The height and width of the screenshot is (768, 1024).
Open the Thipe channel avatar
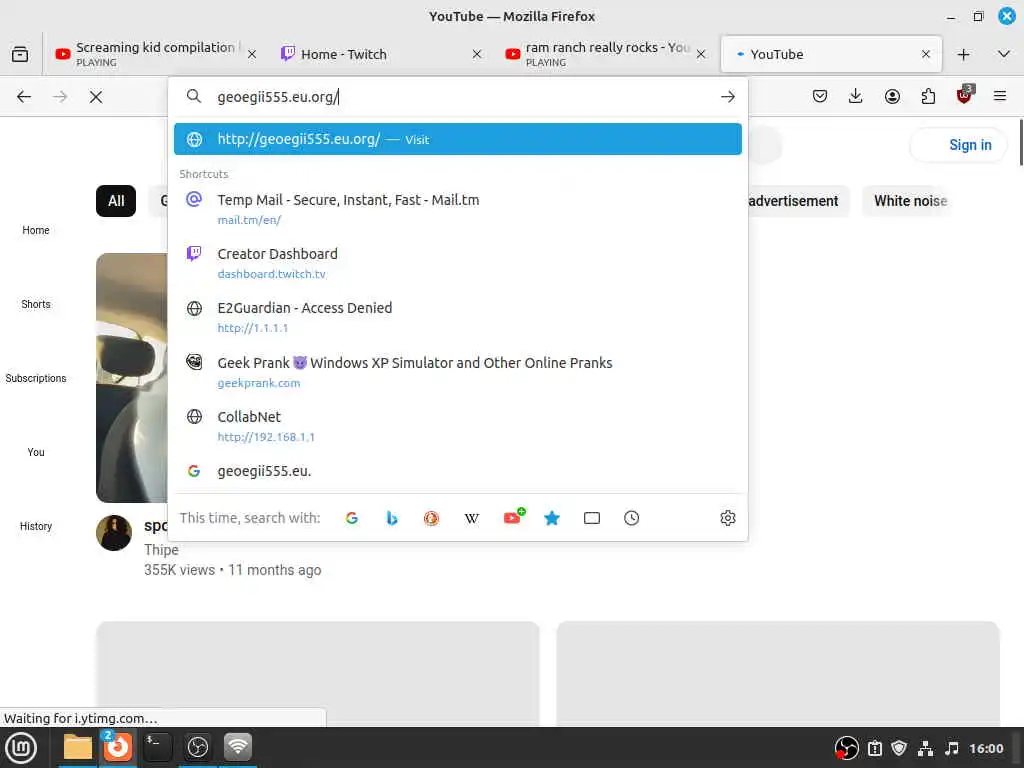tap(114, 533)
